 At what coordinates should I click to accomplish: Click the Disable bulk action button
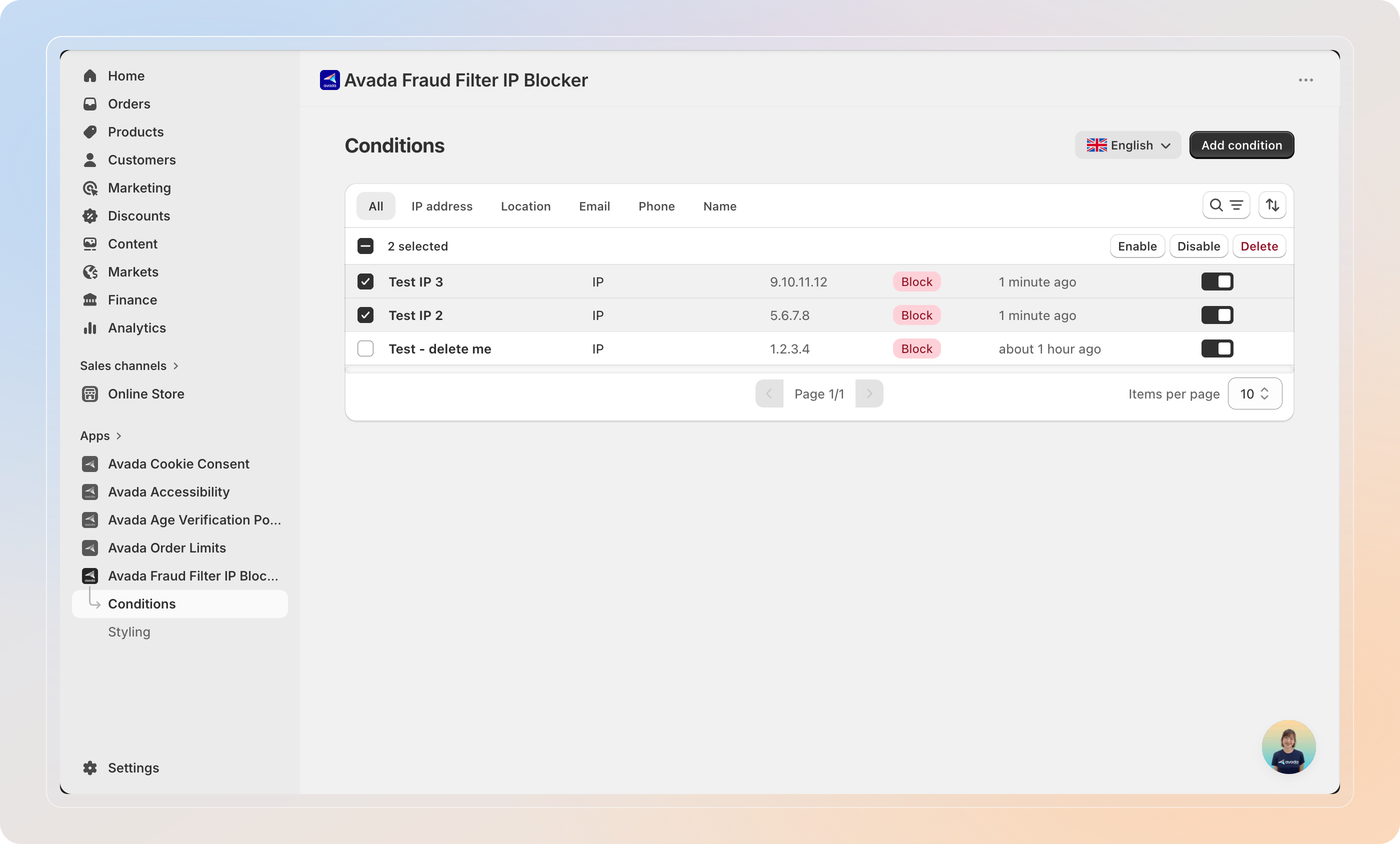click(1198, 246)
